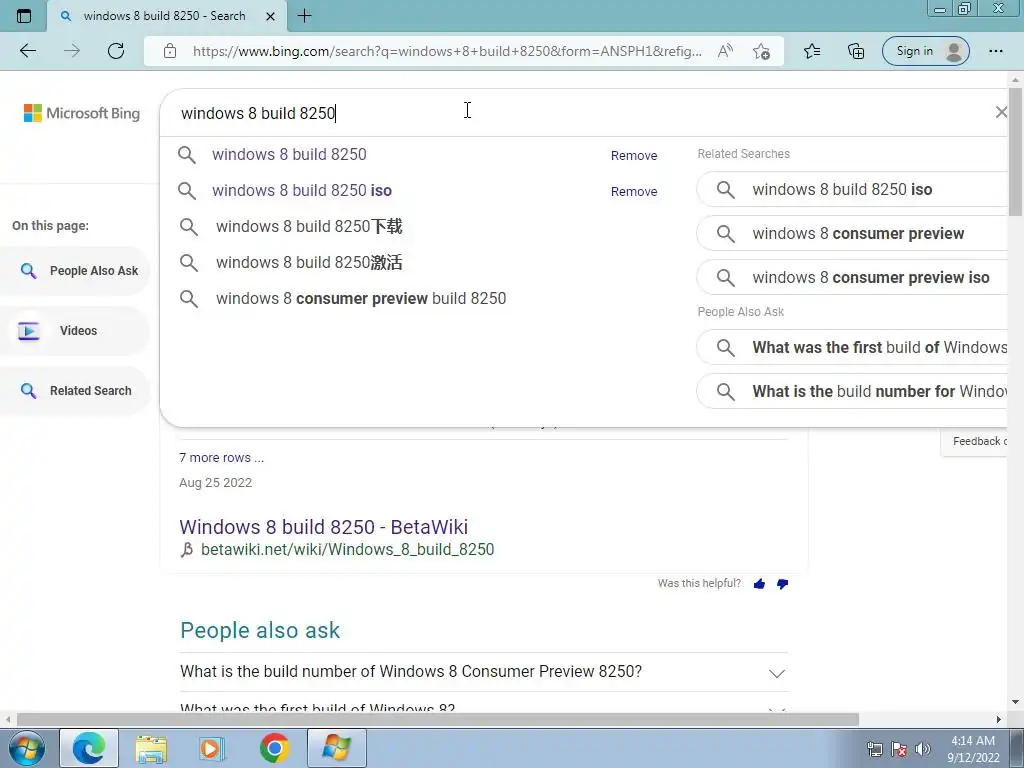The width and height of the screenshot is (1024, 768).
Task: Jump to People Also Ask section
Action: [74, 270]
